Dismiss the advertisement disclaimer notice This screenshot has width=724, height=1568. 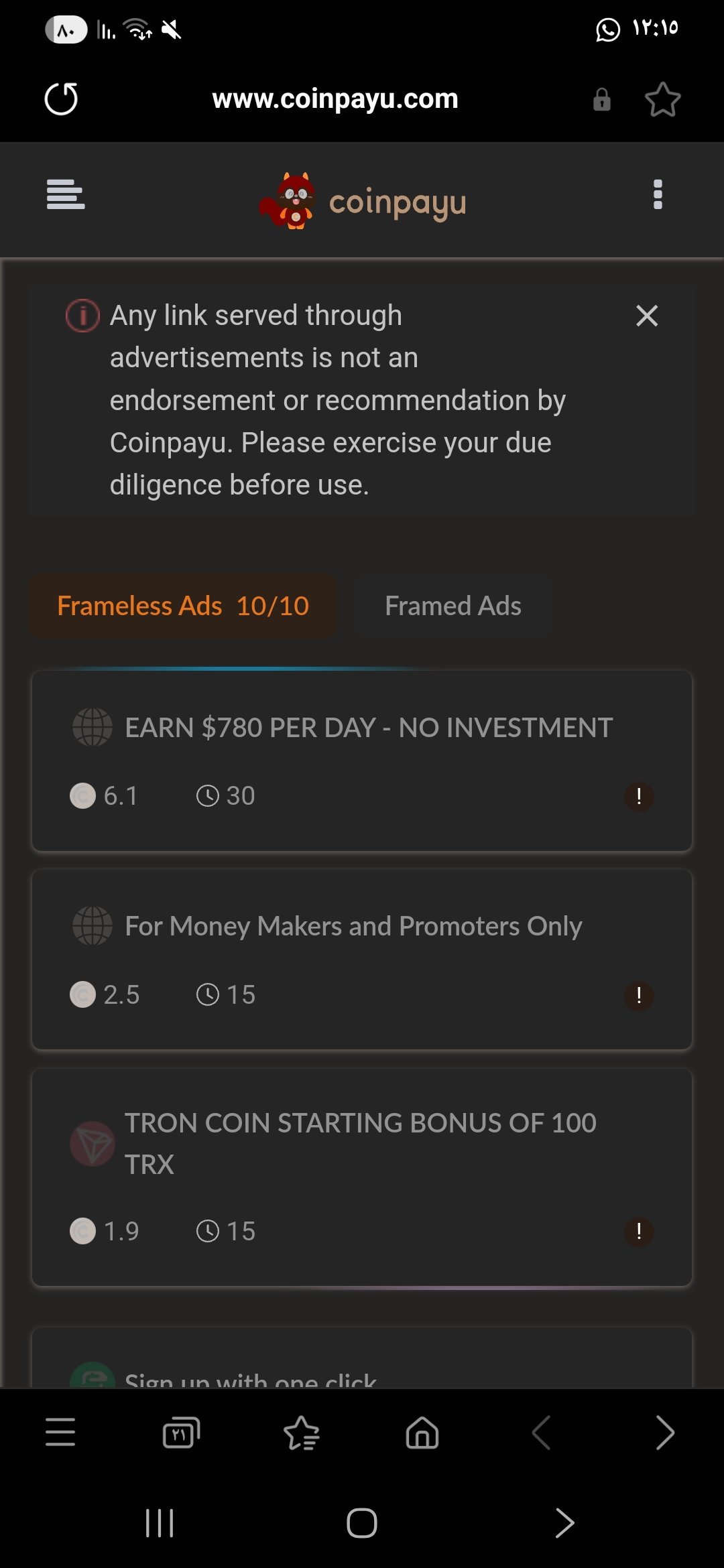(x=647, y=316)
